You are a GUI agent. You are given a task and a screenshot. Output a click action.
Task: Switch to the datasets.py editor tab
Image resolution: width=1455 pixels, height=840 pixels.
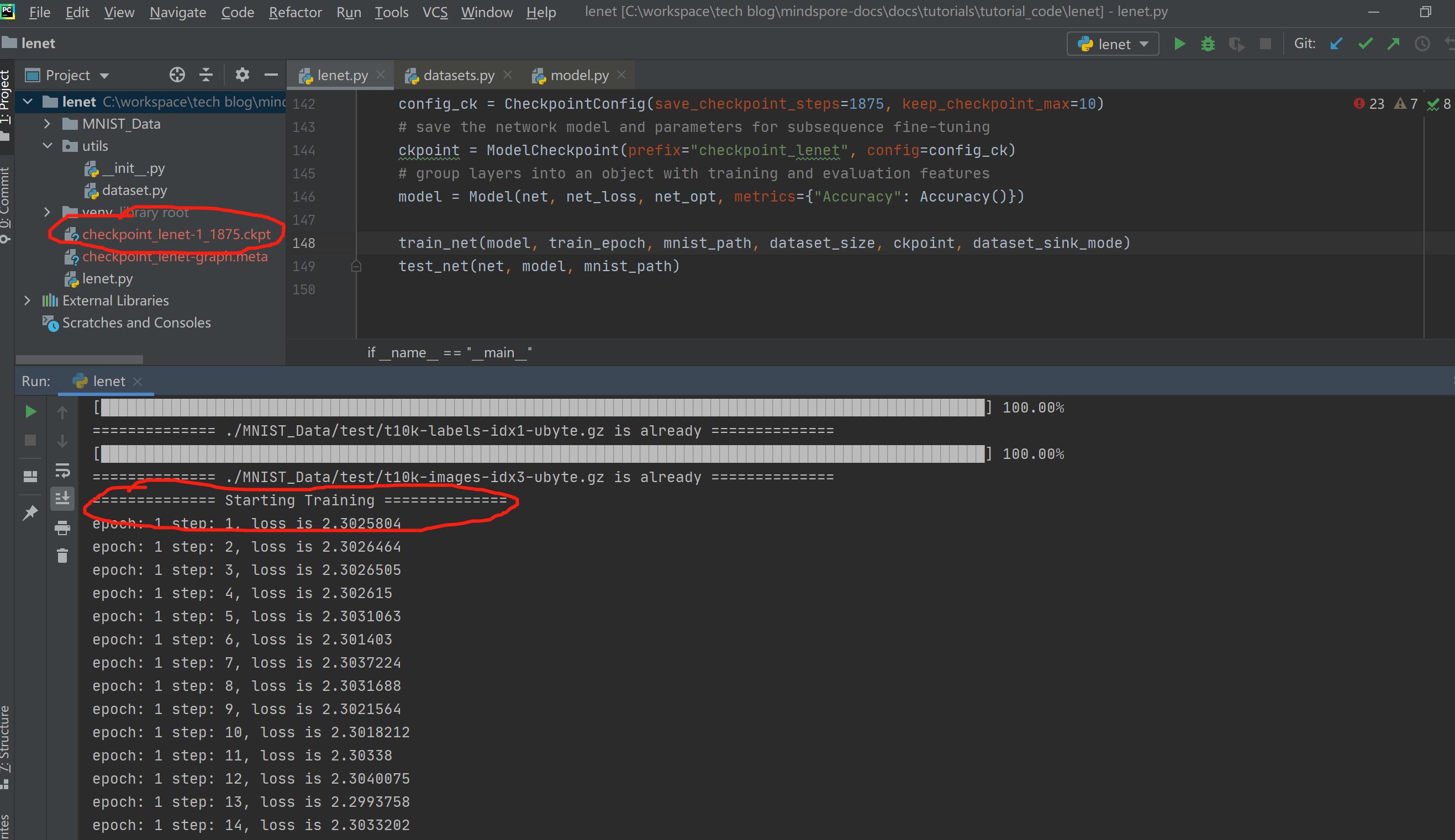[x=458, y=76]
